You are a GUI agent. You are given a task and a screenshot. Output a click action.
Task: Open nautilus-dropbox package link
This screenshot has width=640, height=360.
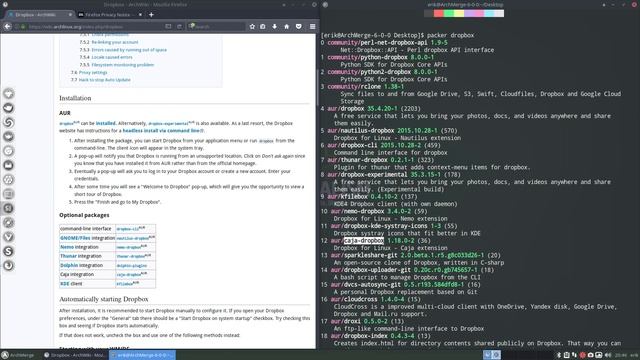click(133, 238)
